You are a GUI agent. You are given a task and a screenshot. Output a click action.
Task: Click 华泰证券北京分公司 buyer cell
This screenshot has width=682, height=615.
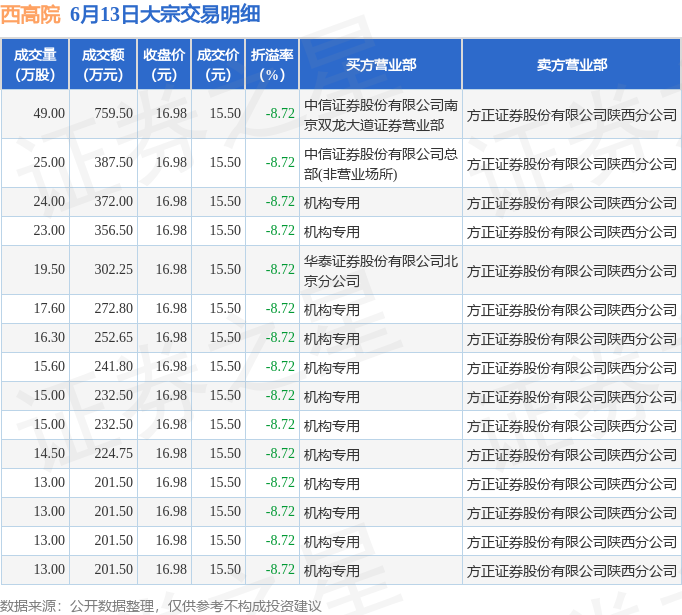pyautogui.click(x=381, y=271)
